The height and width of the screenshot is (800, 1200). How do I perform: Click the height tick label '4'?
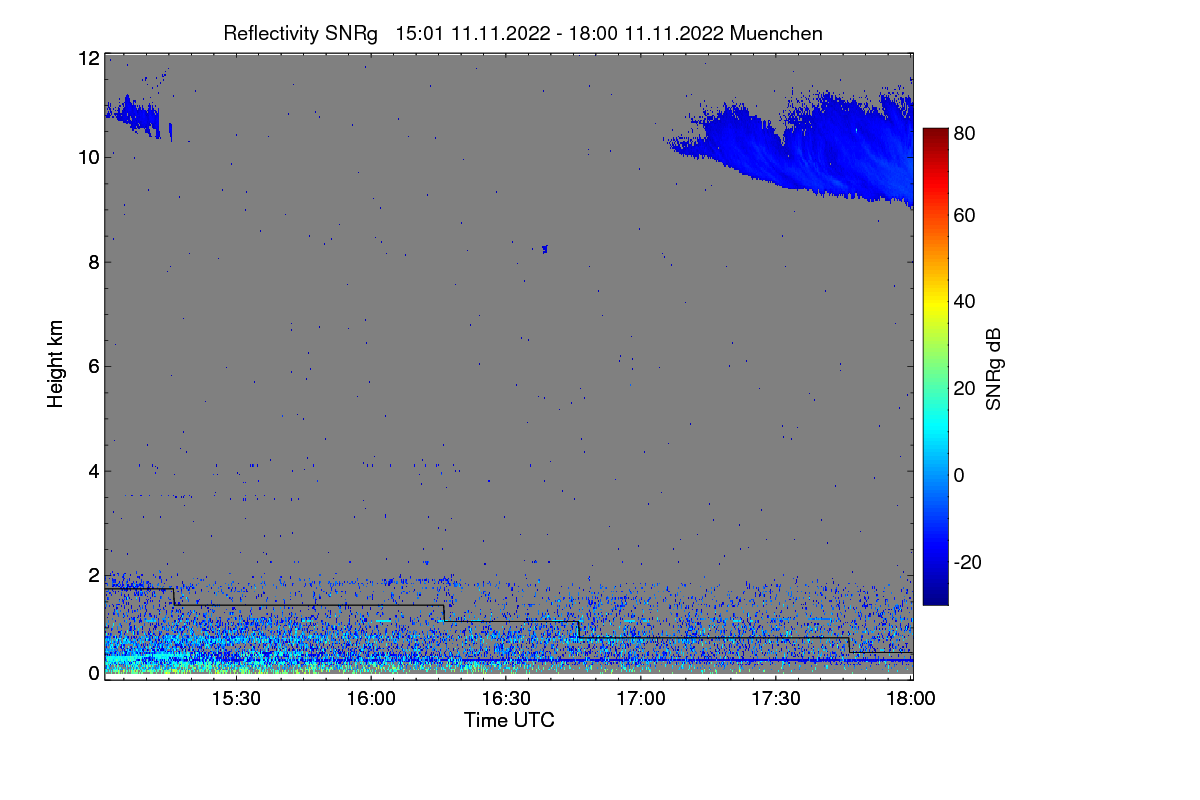coord(93,471)
